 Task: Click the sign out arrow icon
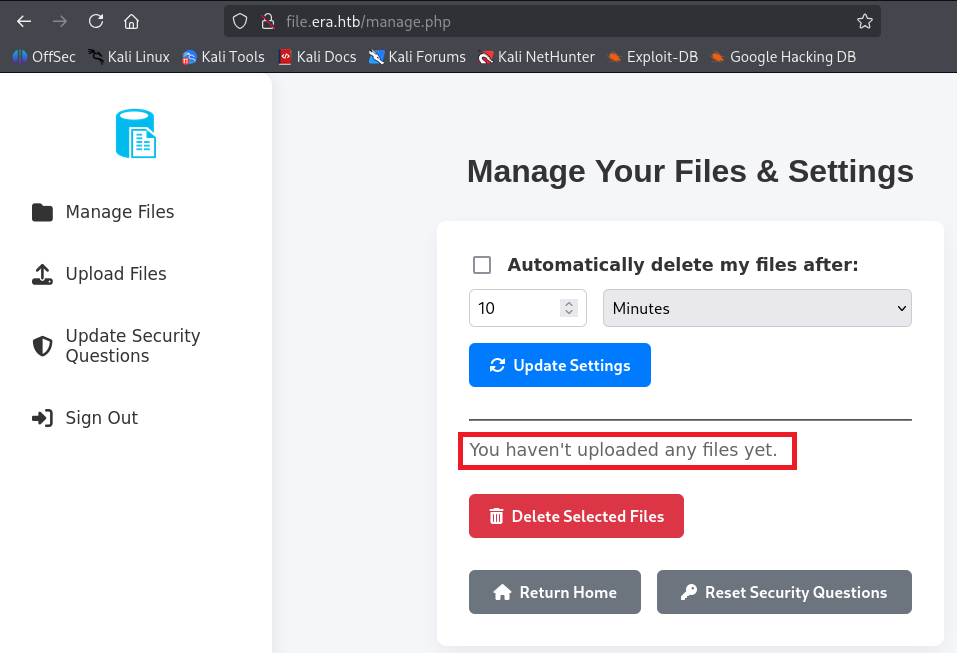(x=42, y=418)
